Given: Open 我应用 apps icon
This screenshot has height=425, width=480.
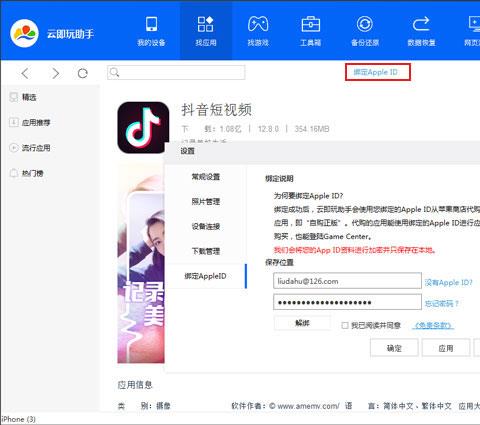Looking at the screenshot, I should click(205, 24).
